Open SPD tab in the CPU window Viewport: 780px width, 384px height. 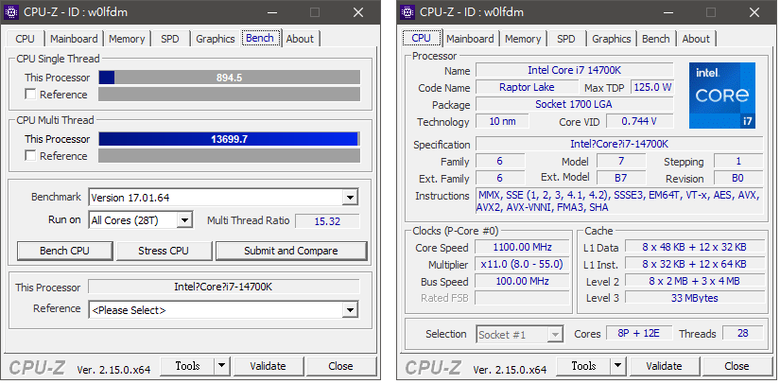point(566,39)
